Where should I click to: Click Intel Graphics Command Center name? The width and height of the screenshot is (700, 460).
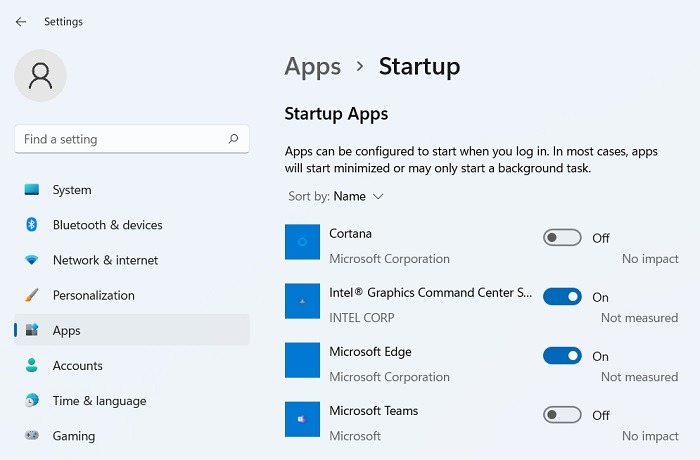click(x=431, y=293)
